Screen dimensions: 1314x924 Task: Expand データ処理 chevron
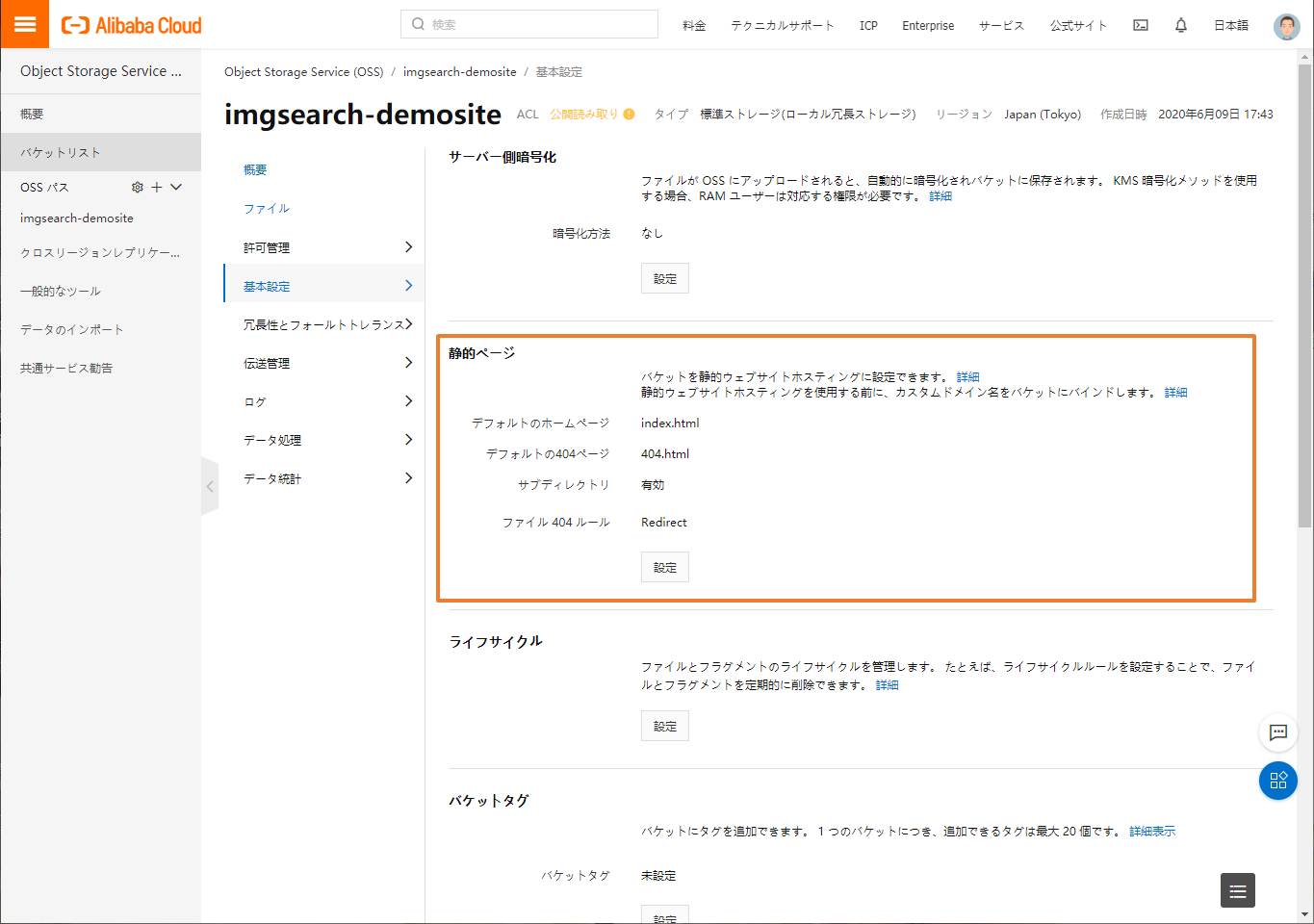coord(408,440)
